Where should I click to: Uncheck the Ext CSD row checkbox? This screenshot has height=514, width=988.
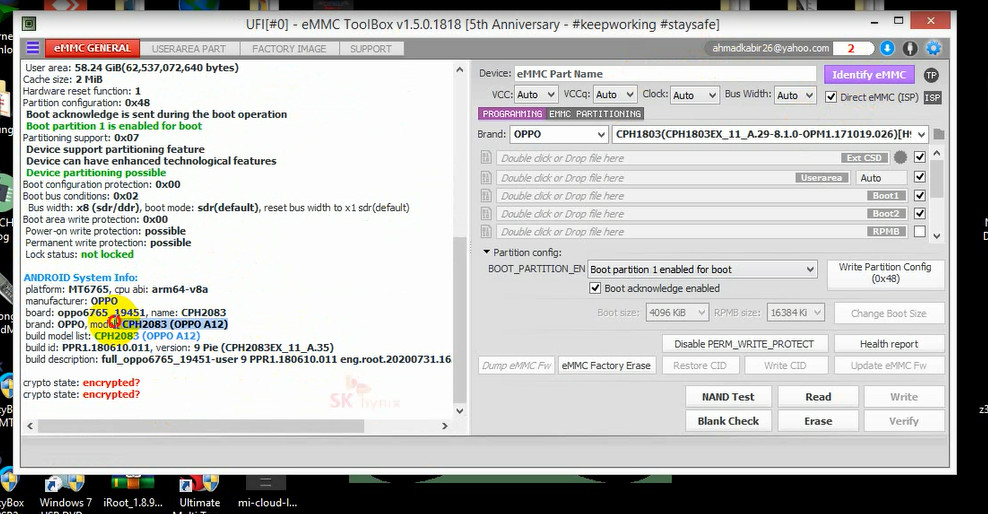click(x=920, y=157)
